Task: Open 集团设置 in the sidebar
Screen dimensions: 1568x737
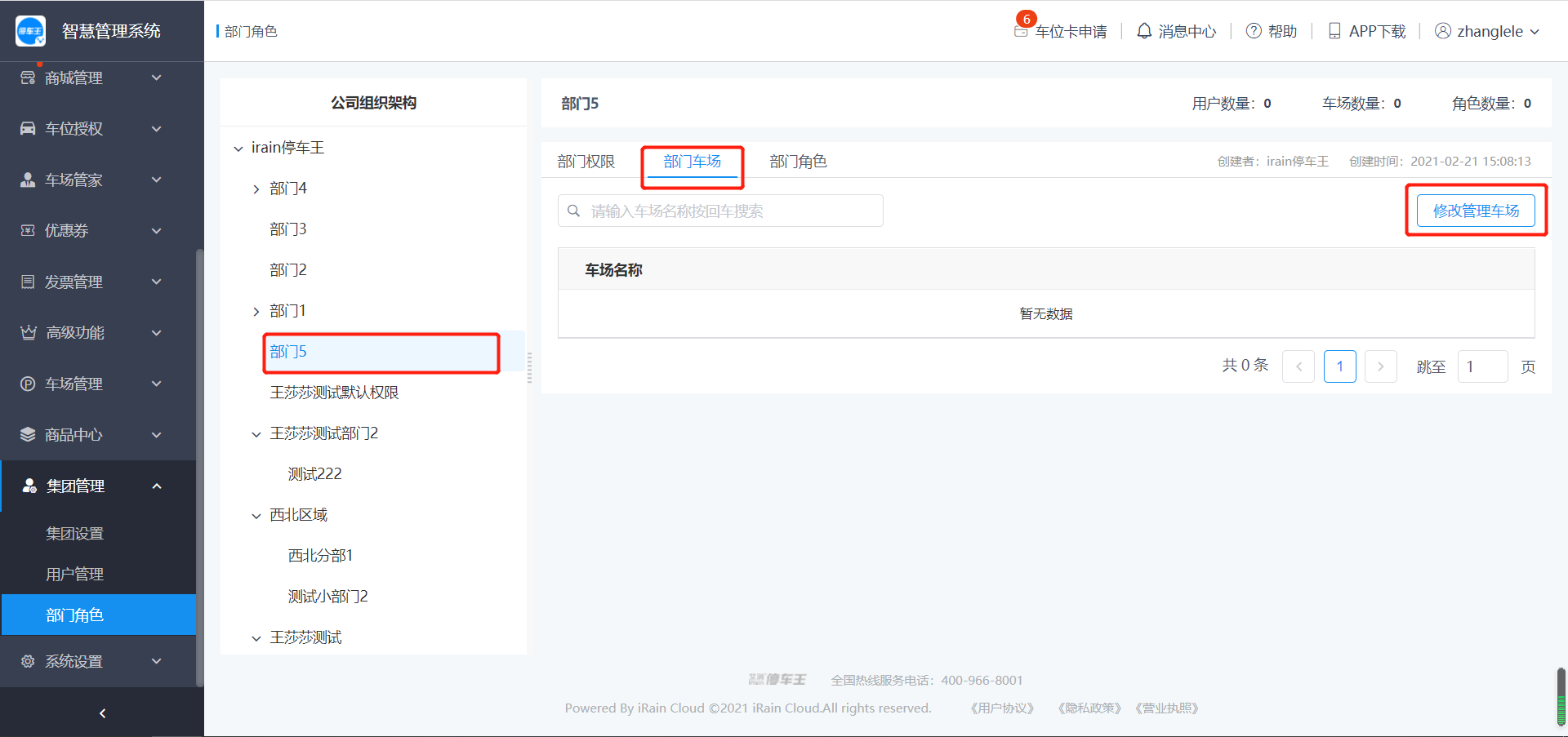Action: [x=75, y=534]
